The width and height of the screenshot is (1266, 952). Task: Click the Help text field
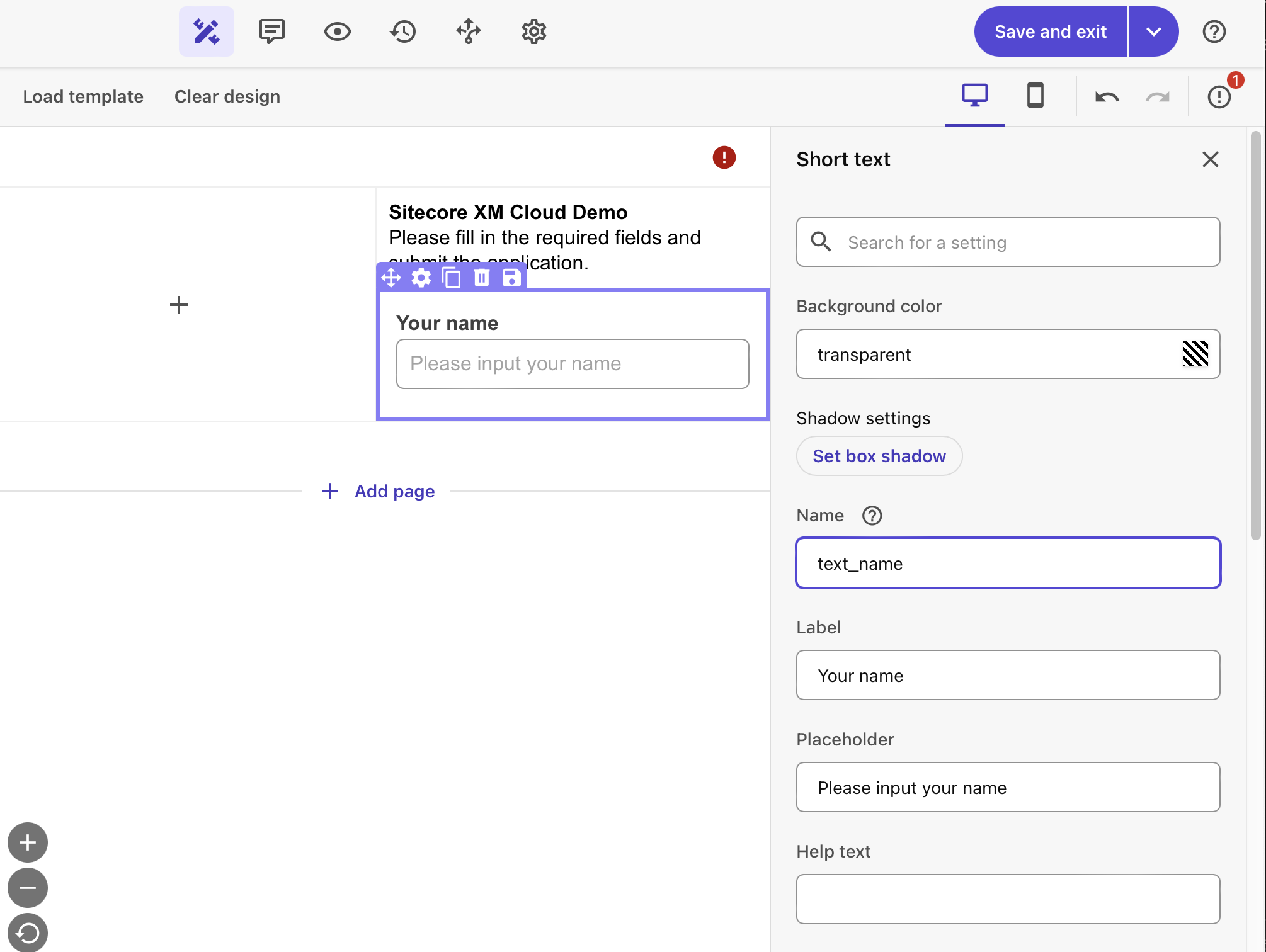[x=1008, y=899]
